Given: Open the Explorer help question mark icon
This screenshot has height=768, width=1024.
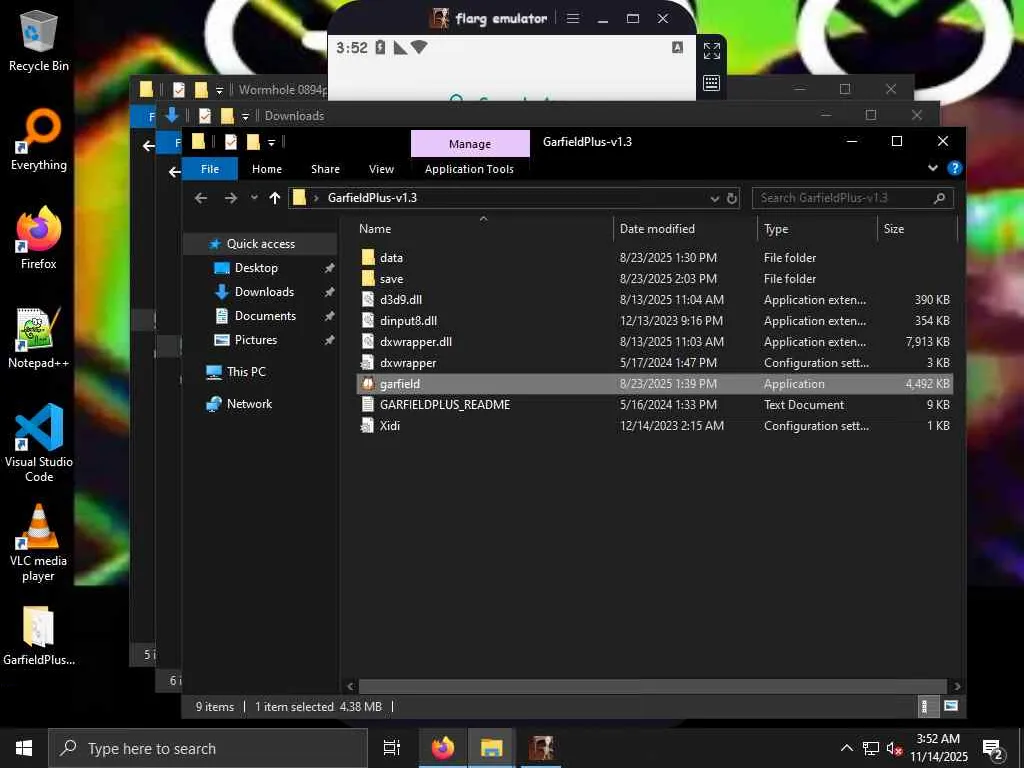Looking at the screenshot, I should tap(954, 168).
